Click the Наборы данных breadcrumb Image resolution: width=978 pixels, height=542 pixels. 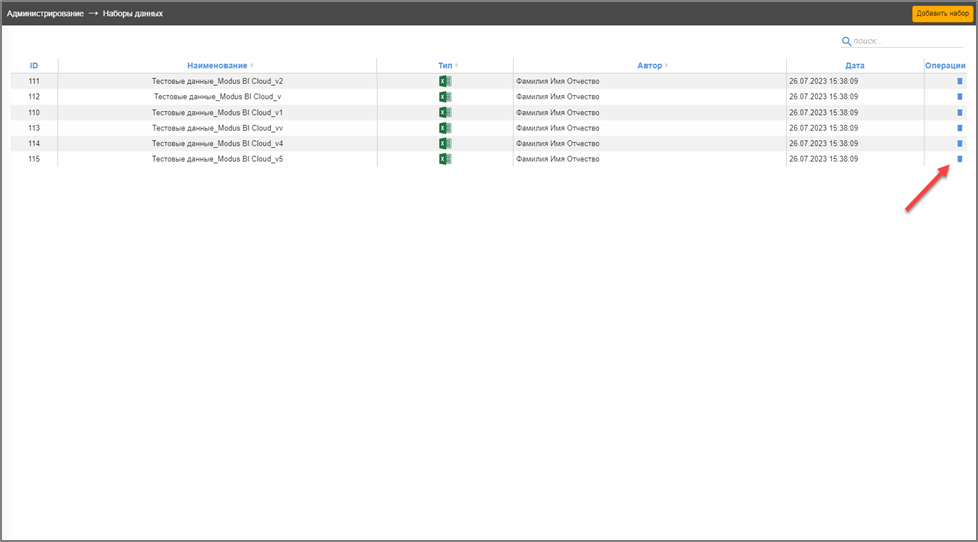coord(132,14)
